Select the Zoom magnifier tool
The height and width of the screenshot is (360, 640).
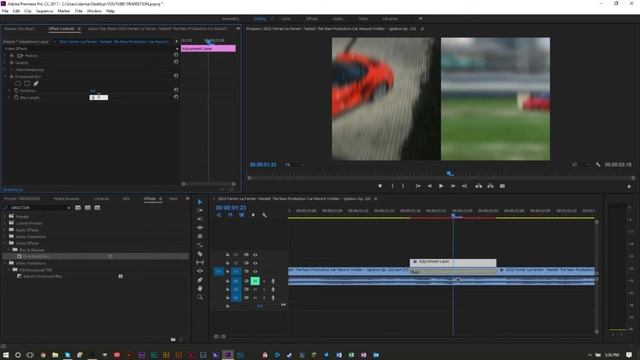(x=200, y=297)
